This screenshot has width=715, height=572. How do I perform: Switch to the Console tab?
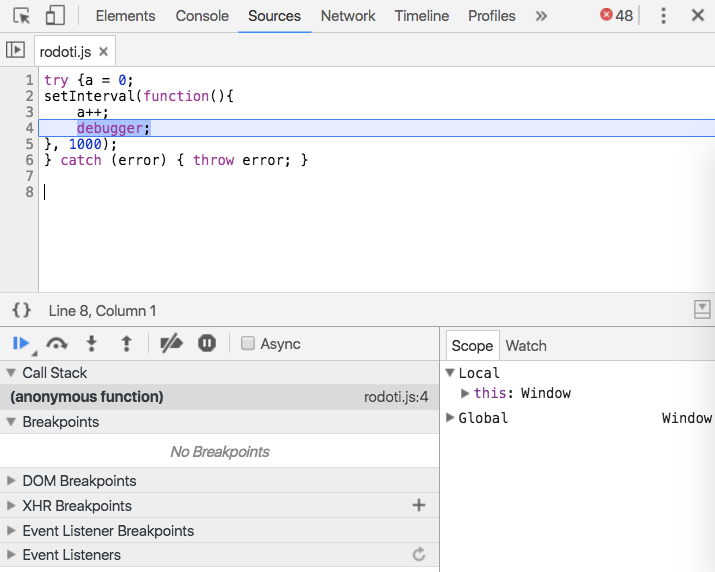click(202, 16)
